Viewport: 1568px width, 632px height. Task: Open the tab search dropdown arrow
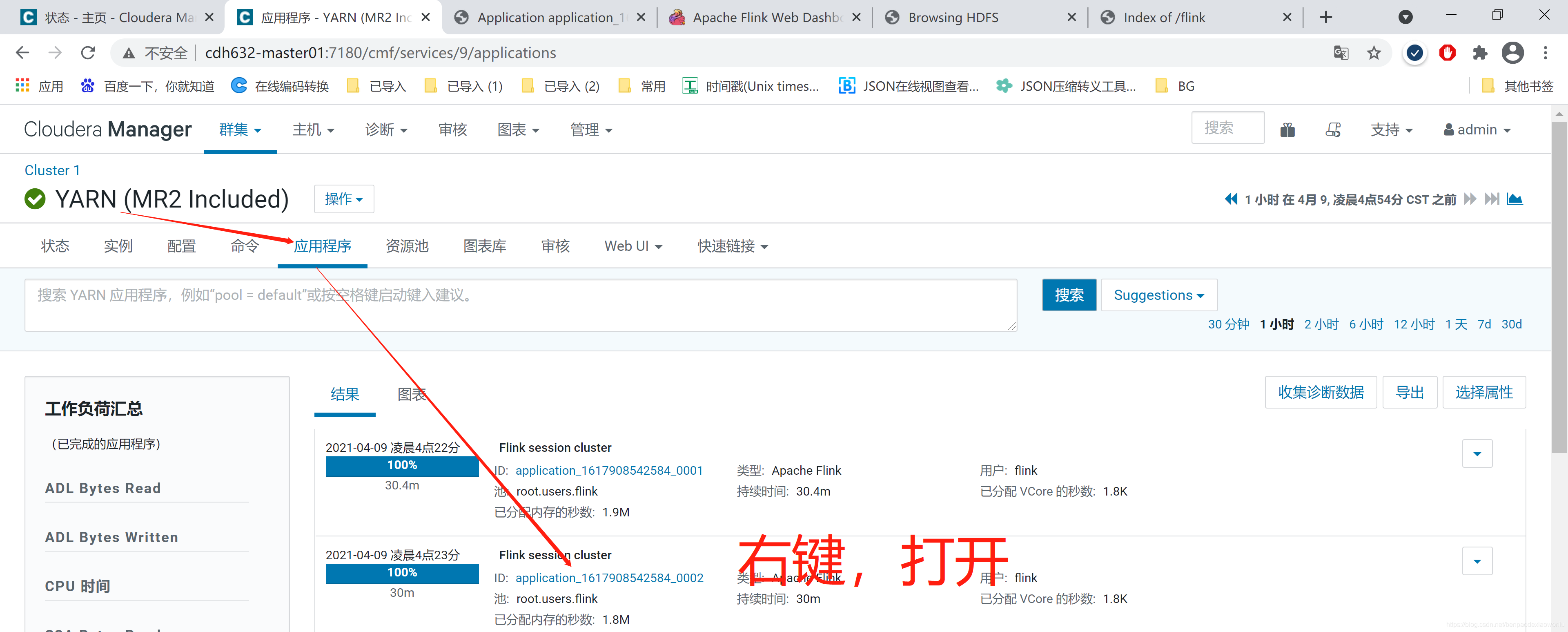point(1405,17)
